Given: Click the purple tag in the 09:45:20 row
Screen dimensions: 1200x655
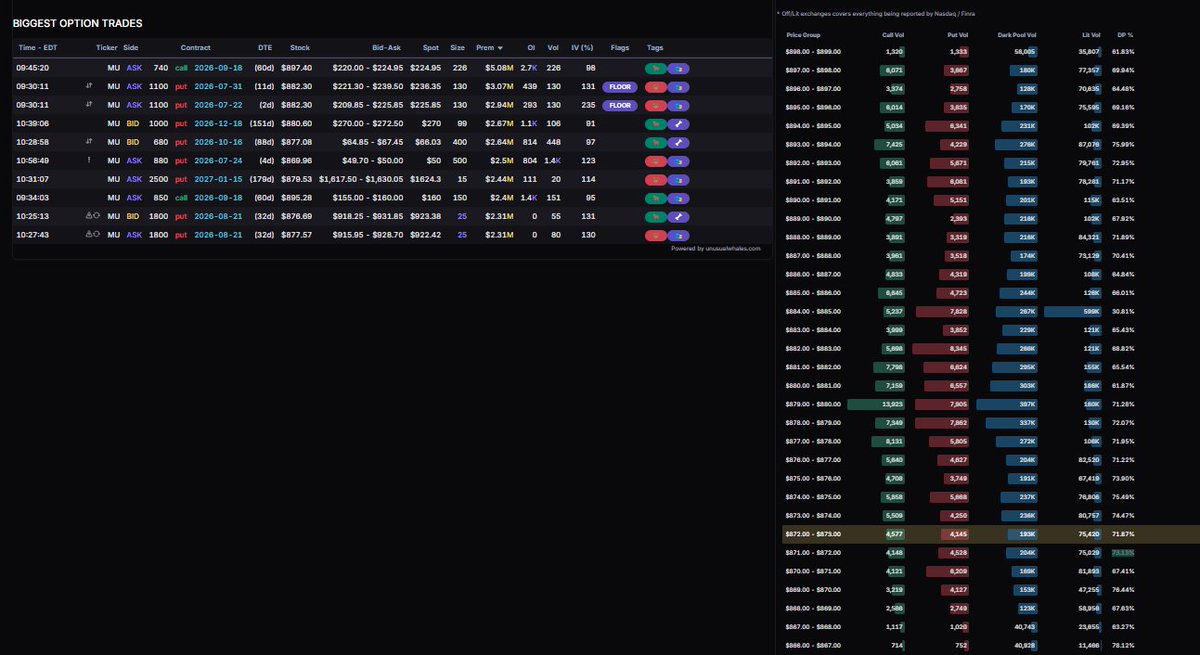Looking at the screenshot, I should 678,68.
